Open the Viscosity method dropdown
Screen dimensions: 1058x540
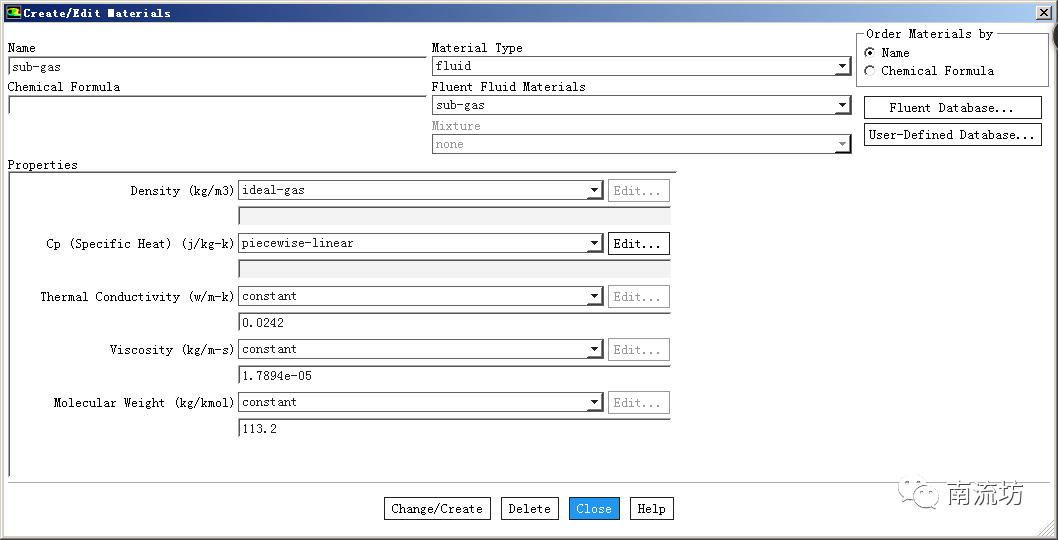(420, 349)
